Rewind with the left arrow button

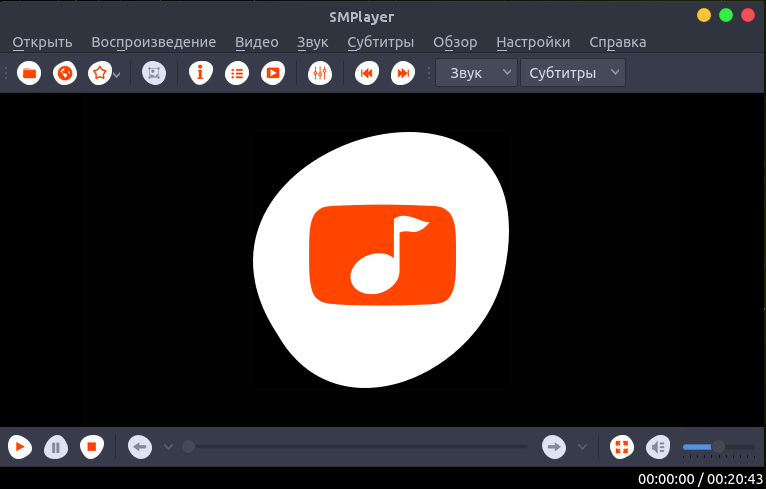click(140, 446)
